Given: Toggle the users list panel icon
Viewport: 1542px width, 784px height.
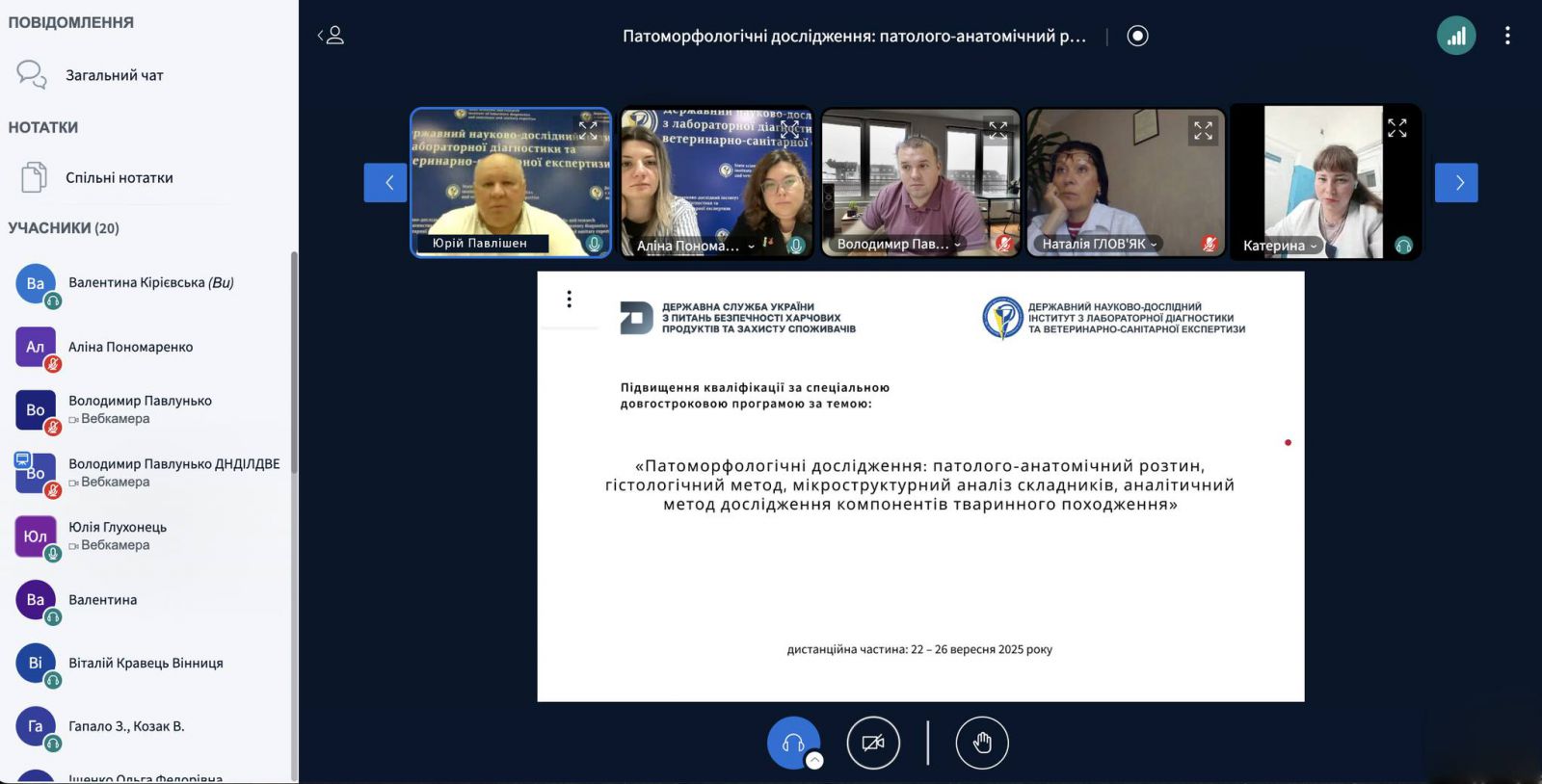Looking at the screenshot, I should (331, 36).
